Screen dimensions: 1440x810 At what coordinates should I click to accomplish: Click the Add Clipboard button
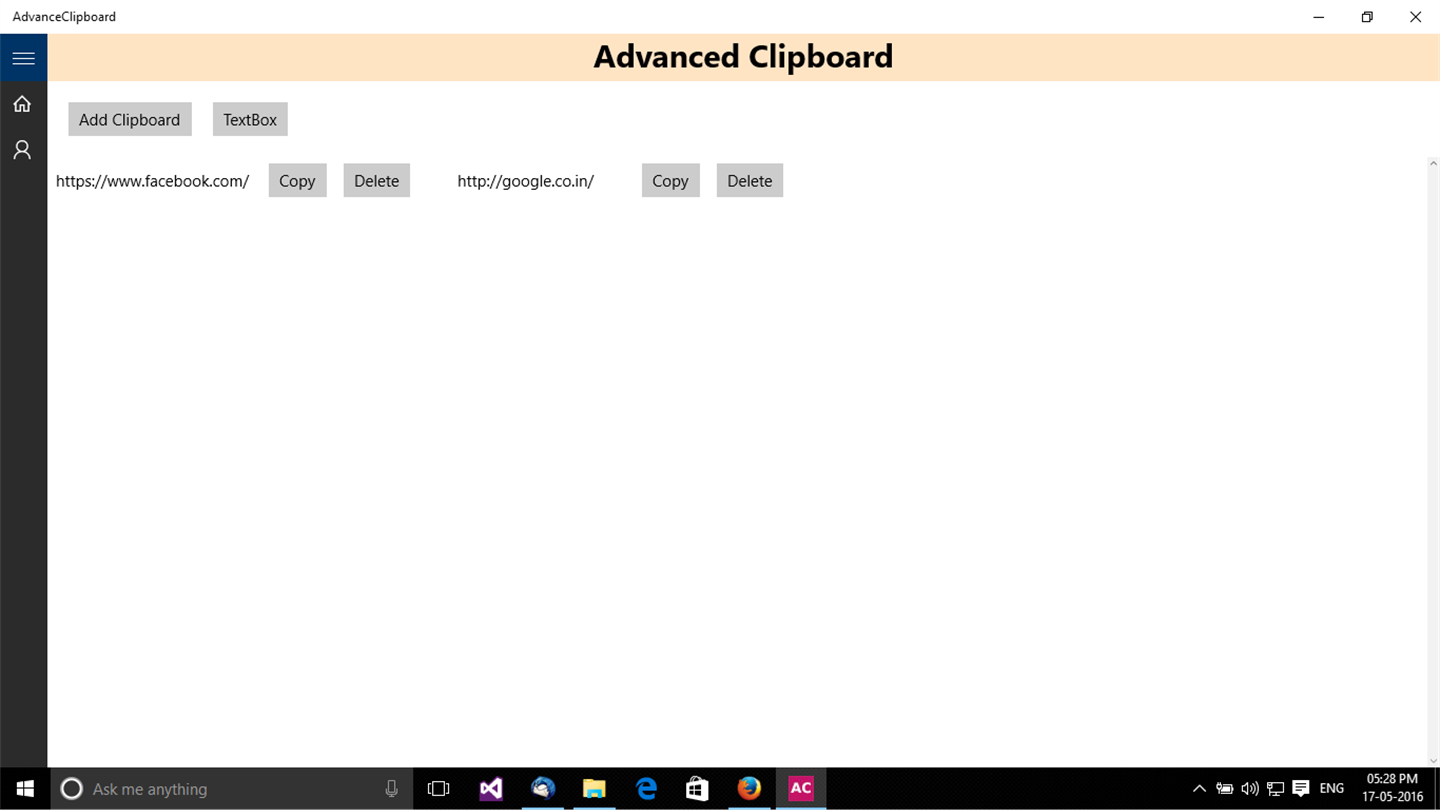(x=130, y=119)
